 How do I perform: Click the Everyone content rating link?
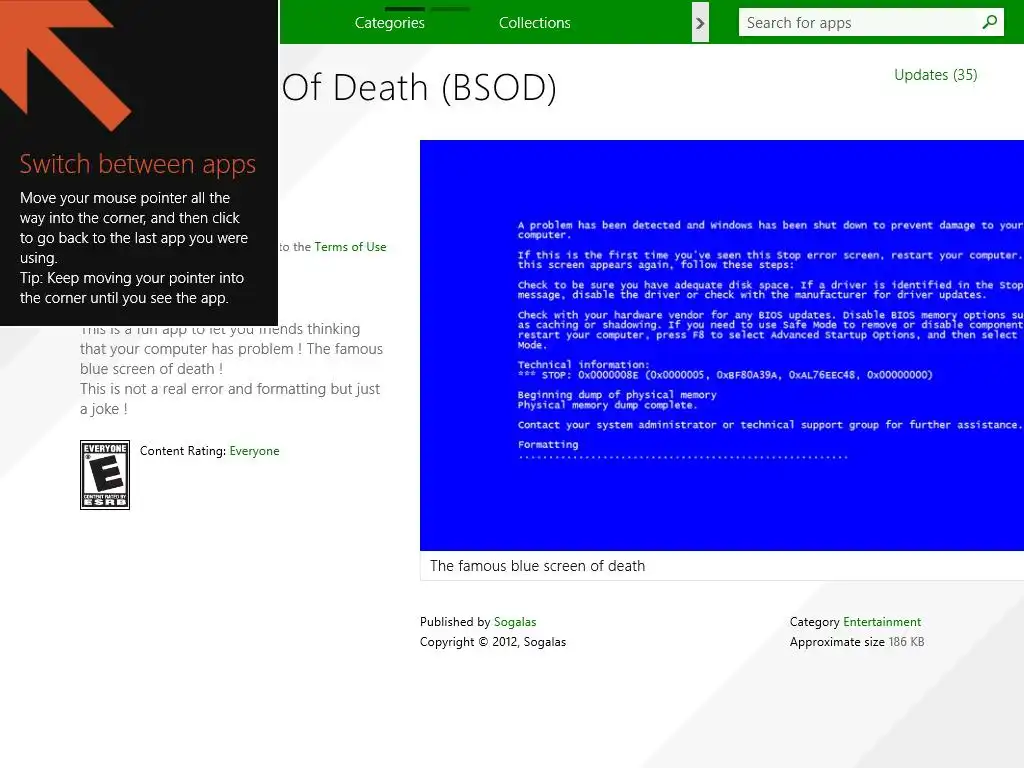(x=254, y=451)
